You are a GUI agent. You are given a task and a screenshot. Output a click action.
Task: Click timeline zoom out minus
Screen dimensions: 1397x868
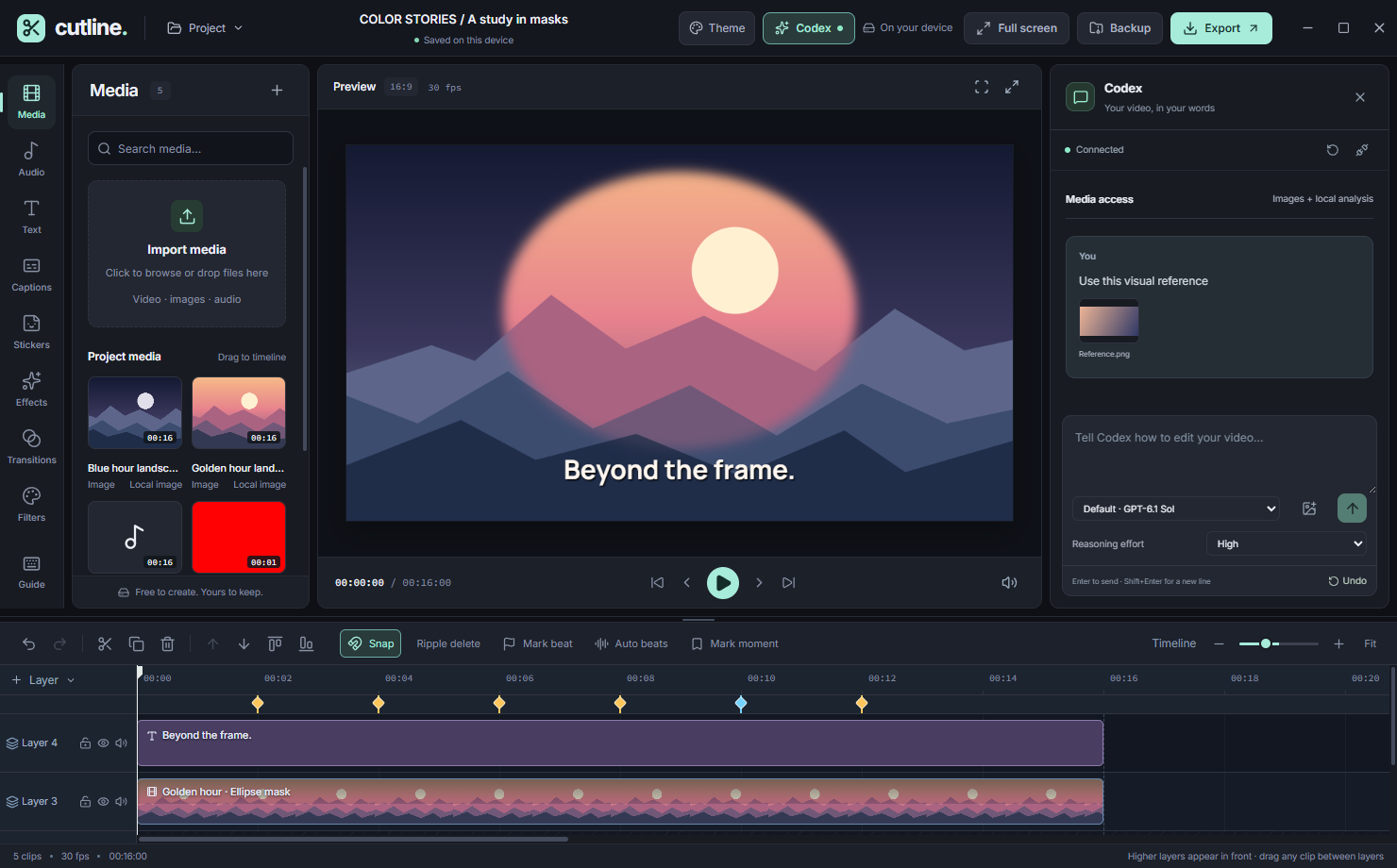[1219, 643]
